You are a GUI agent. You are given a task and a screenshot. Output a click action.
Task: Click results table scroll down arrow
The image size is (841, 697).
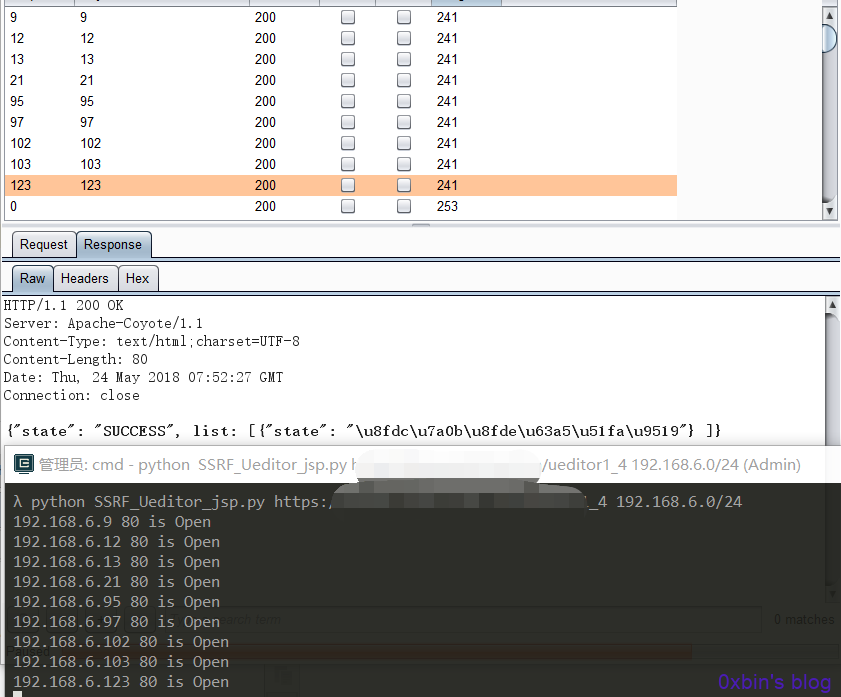[829, 211]
